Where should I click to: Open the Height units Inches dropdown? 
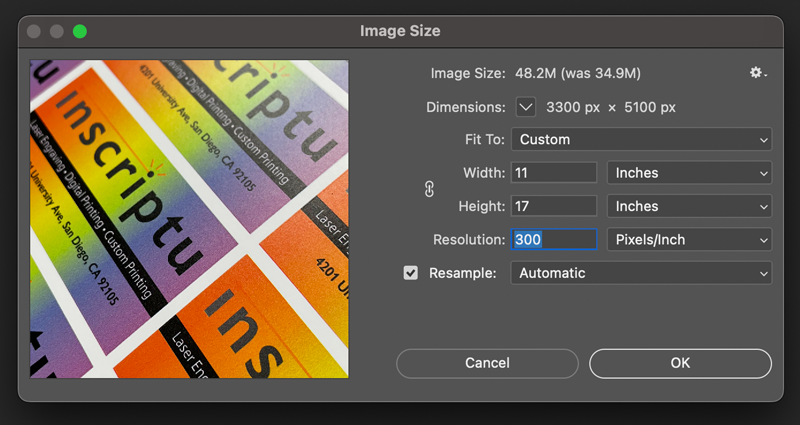tap(689, 206)
